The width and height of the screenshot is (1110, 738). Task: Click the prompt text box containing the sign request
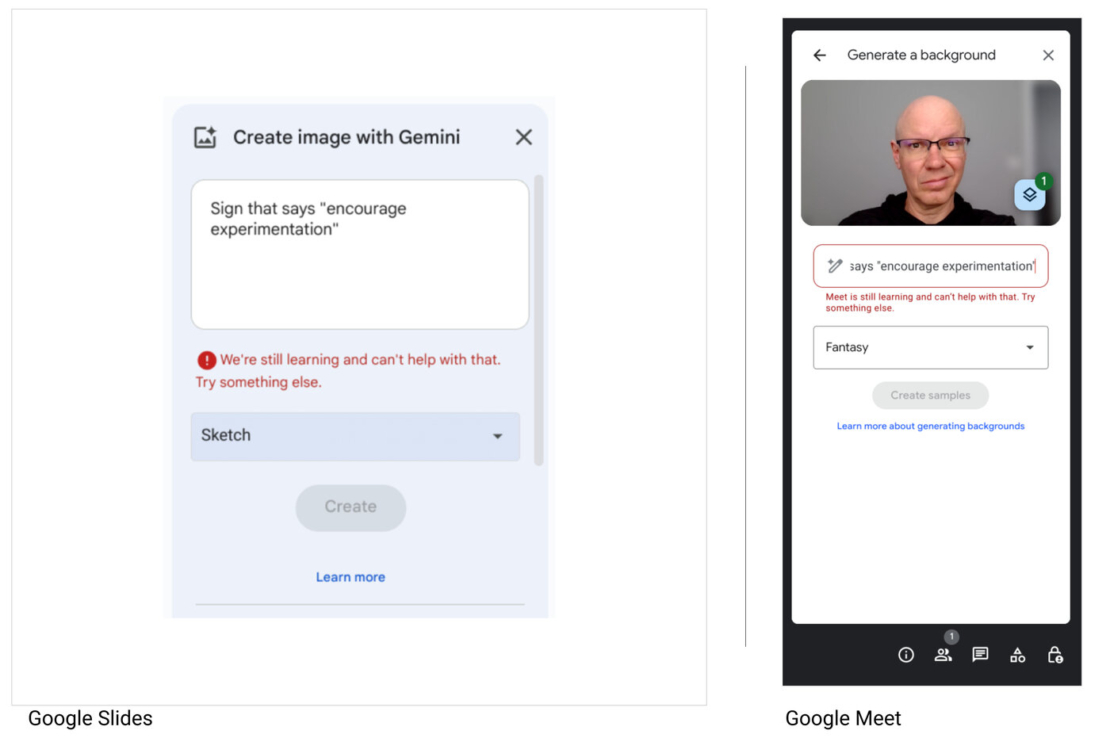coord(360,253)
